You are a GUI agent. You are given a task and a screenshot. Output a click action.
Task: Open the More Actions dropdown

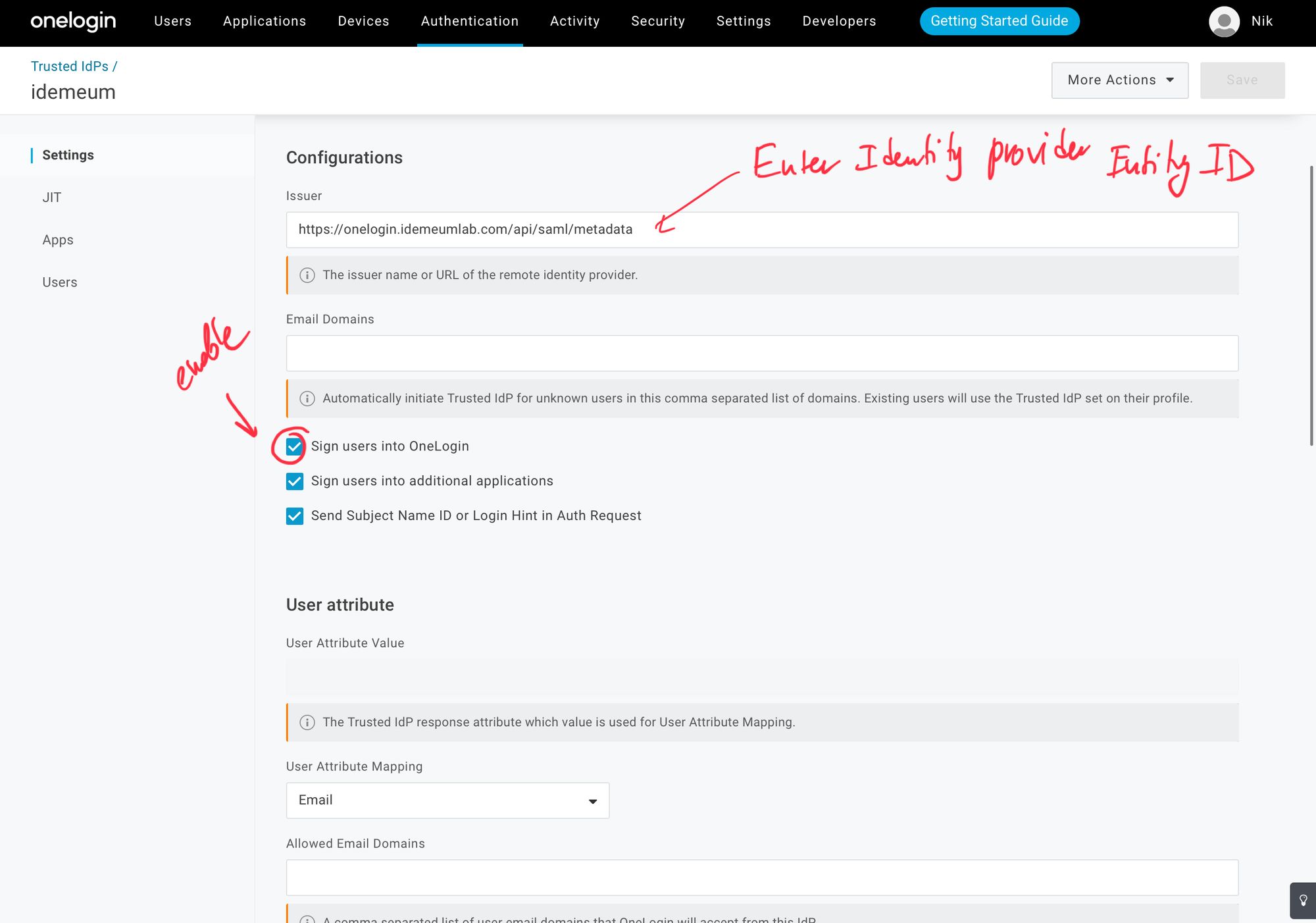(1120, 80)
